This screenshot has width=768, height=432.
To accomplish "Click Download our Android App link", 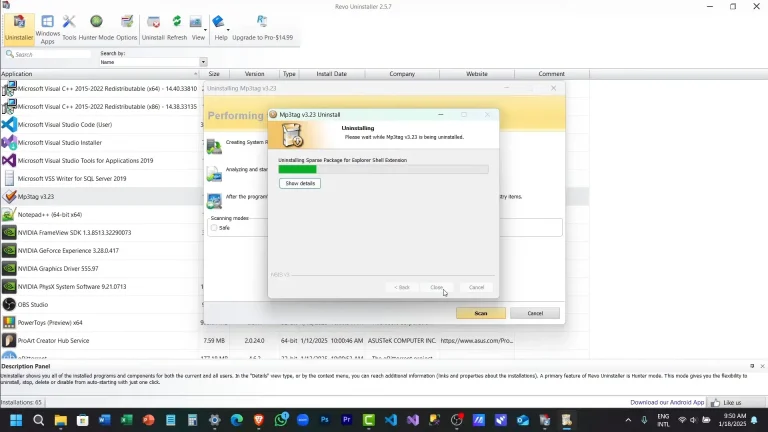I will pyautogui.click(x=667, y=403).
